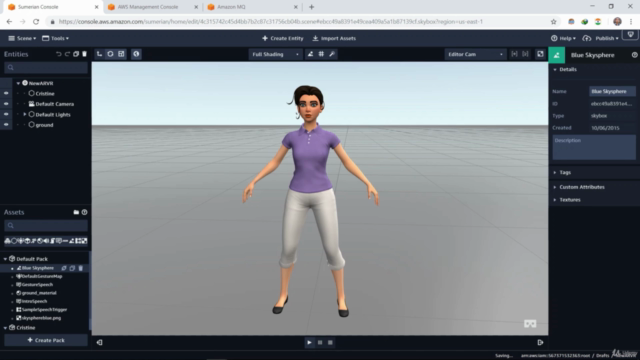
Task: Open the Scene menu
Action: click(22, 38)
